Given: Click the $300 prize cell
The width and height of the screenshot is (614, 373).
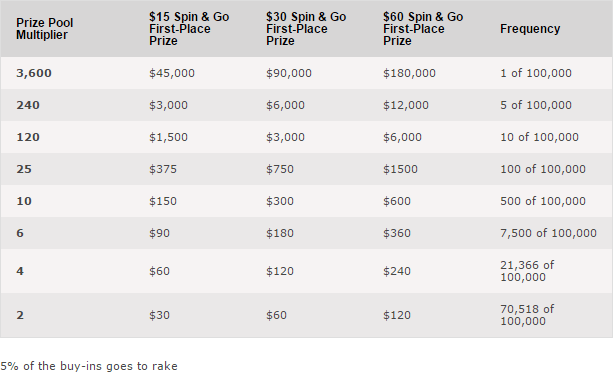Looking at the screenshot, I should (x=280, y=201).
